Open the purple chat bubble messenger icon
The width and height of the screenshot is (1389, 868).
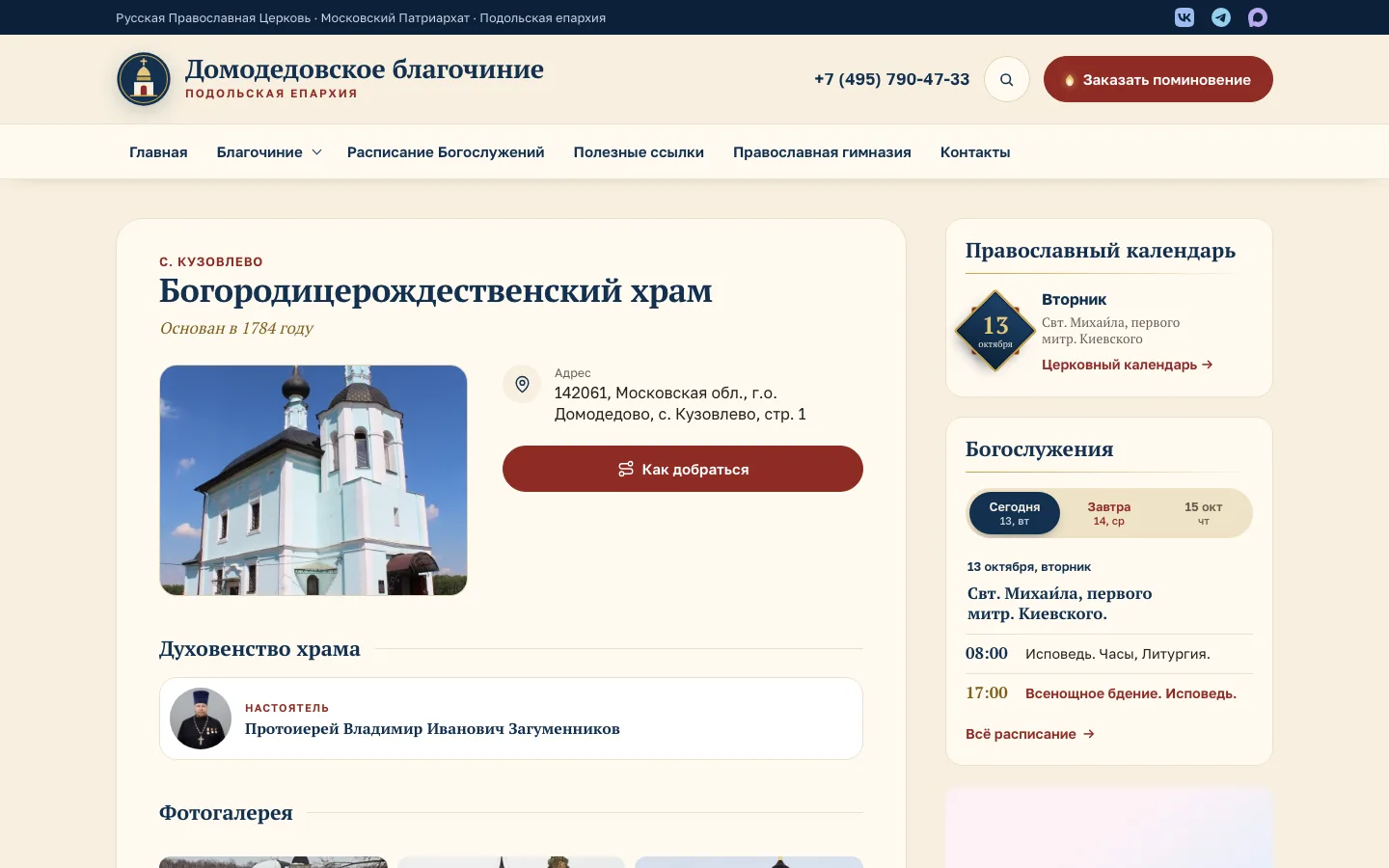tap(1258, 17)
